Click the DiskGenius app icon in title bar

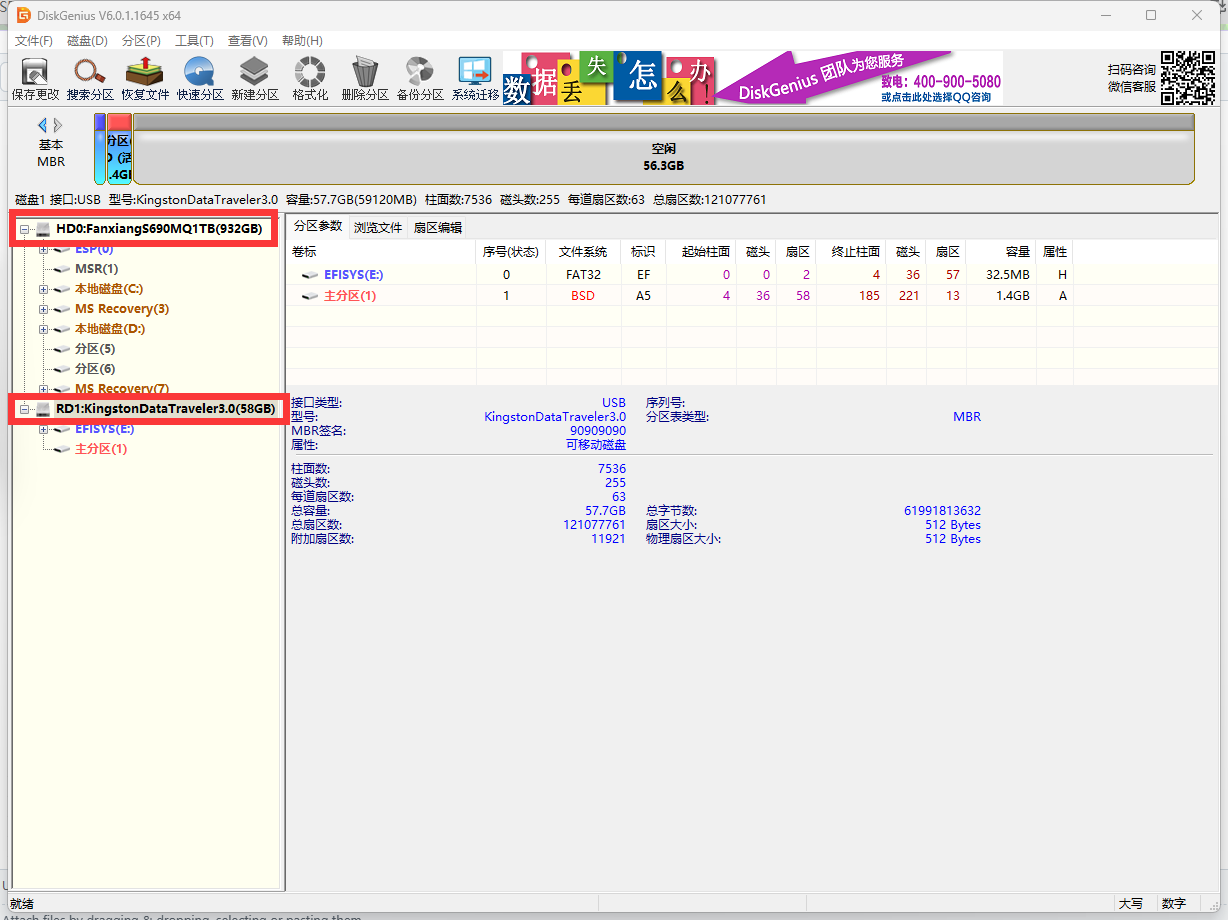tap(24, 15)
